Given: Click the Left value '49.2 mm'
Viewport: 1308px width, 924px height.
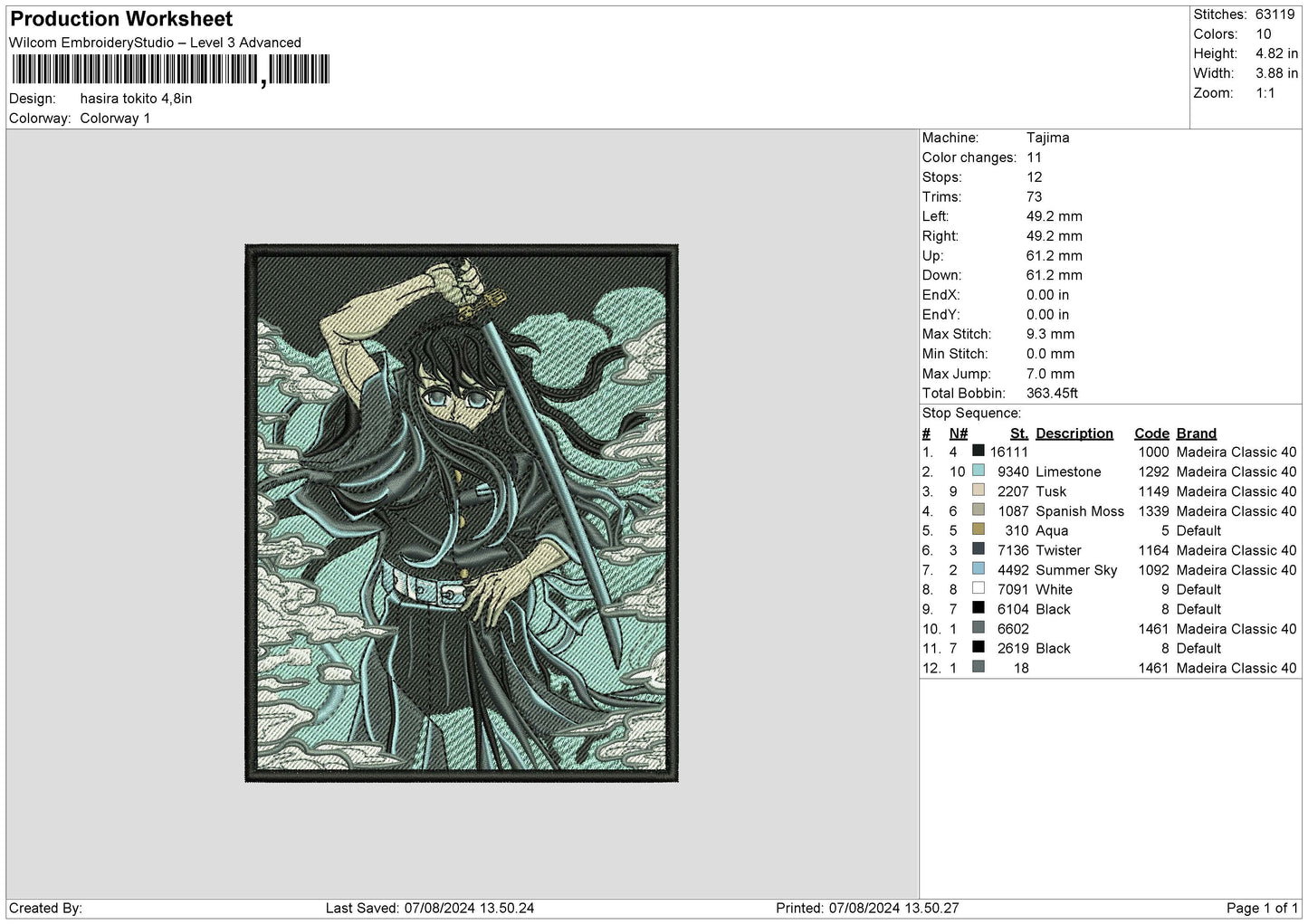Looking at the screenshot, I should click(1055, 217).
